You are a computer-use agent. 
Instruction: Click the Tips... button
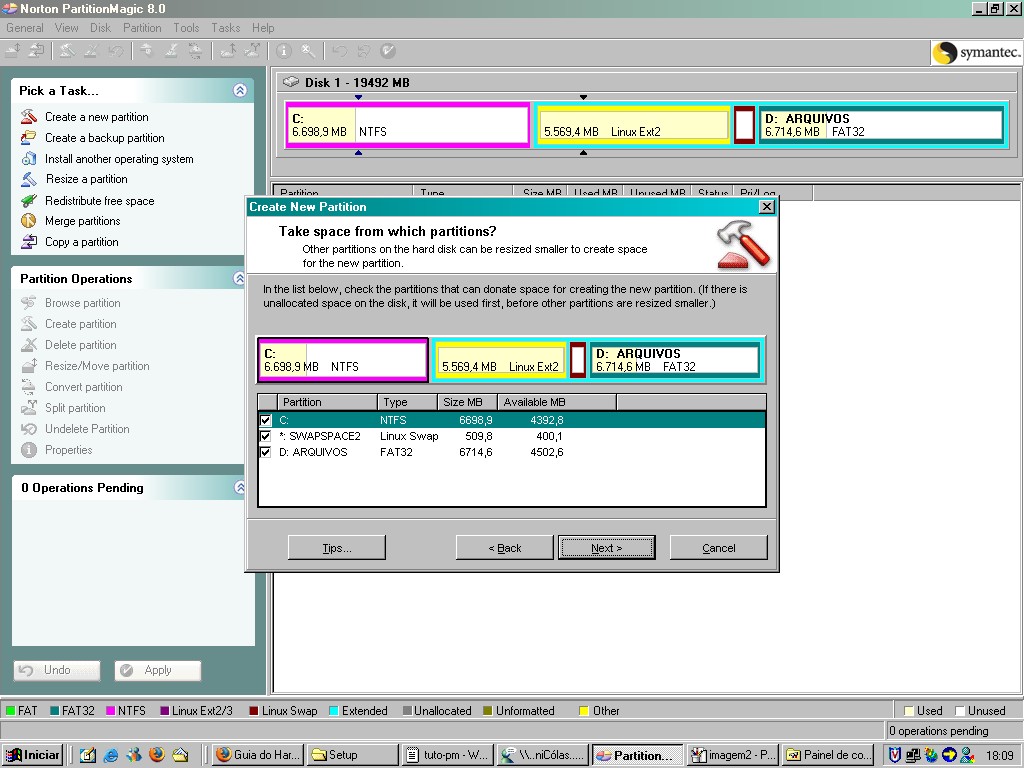[337, 548]
